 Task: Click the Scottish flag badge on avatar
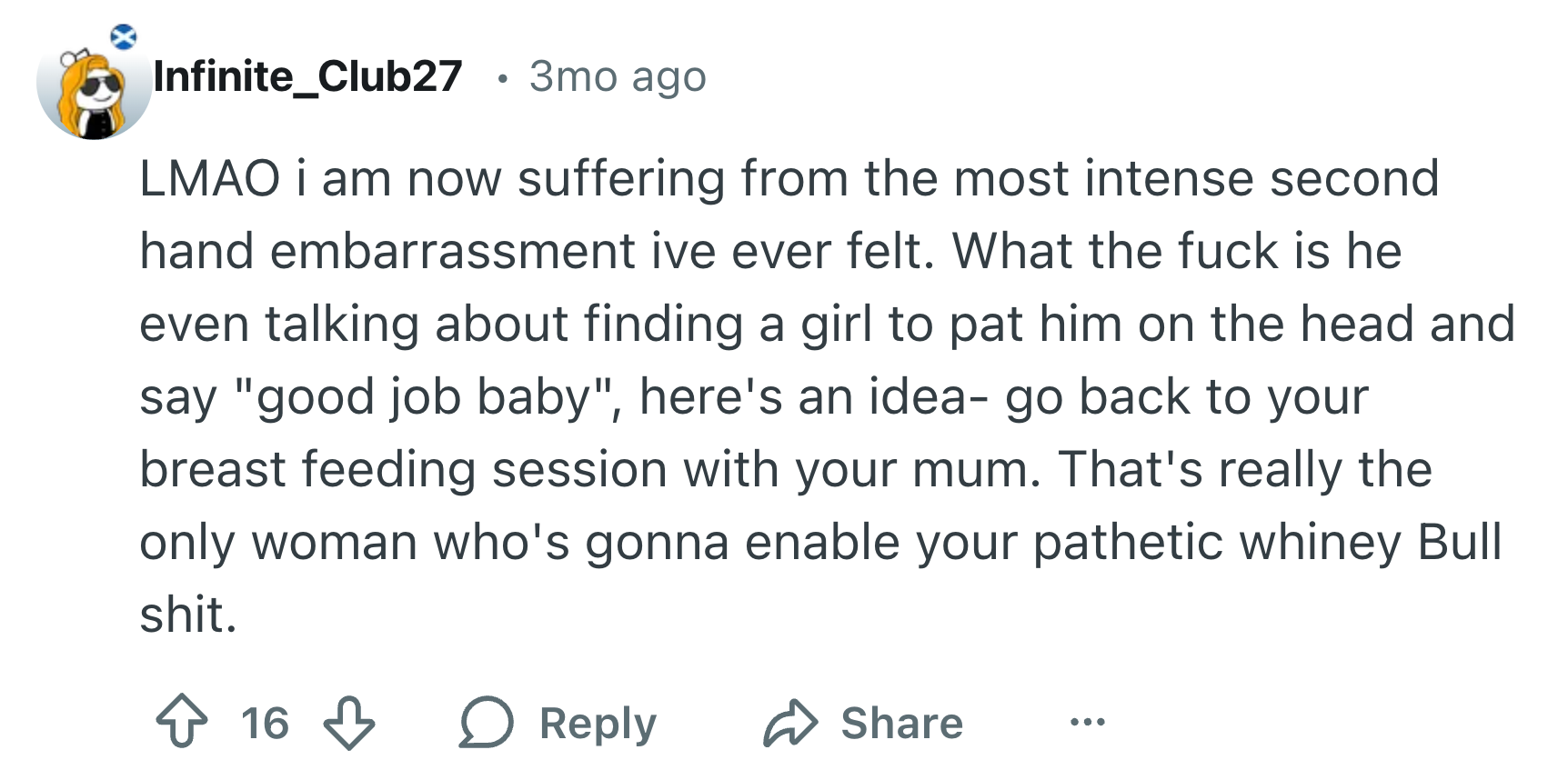pyautogui.click(x=124, y=37)
